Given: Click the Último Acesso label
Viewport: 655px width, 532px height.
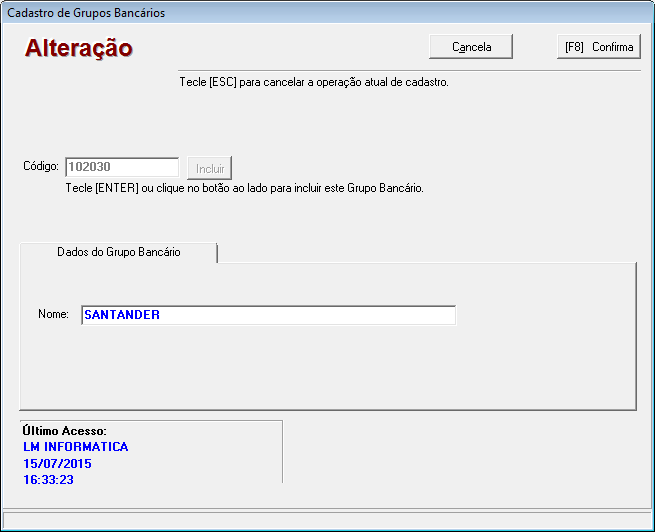Looking at the screenshot, I should (65, 431).
